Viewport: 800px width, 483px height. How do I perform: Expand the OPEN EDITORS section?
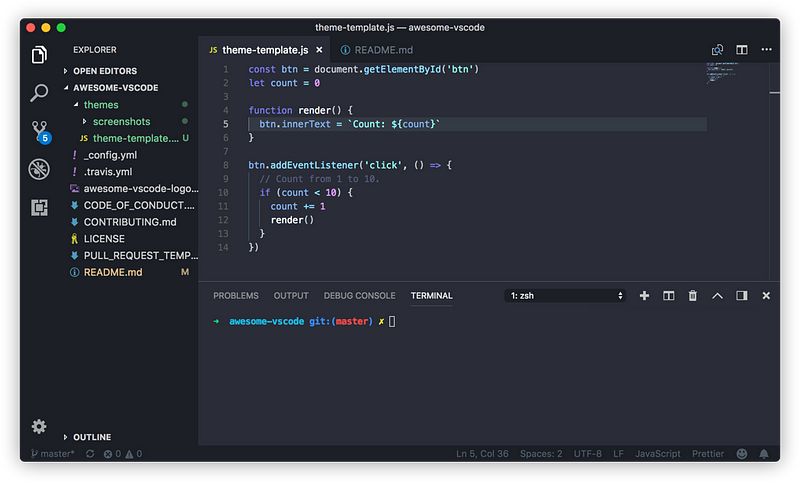105,71
